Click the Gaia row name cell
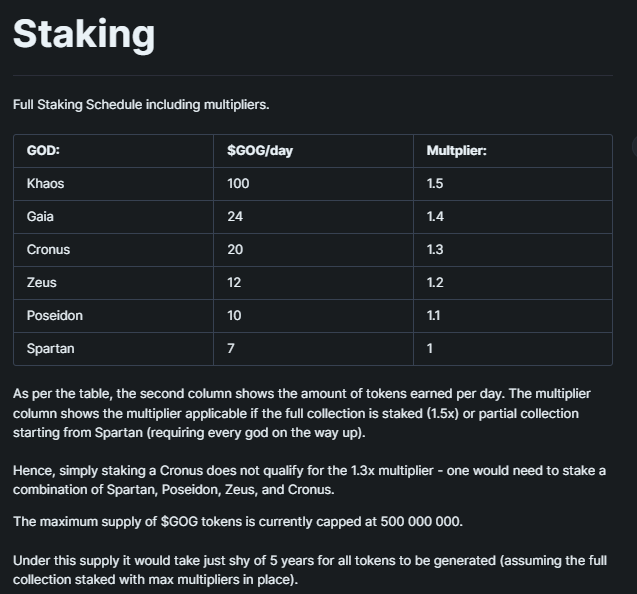 point(113,217)
